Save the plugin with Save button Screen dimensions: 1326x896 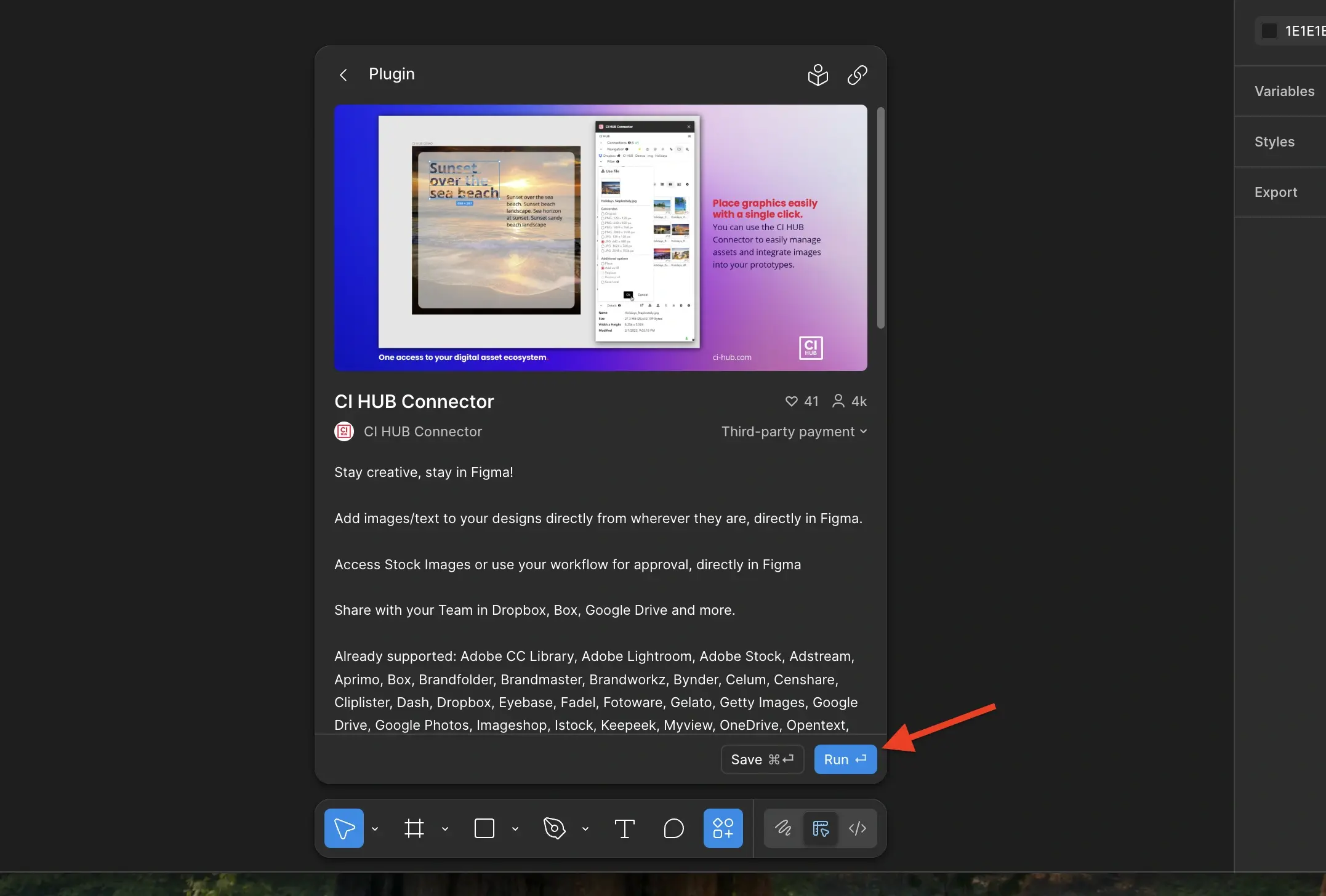coord(762,759)
